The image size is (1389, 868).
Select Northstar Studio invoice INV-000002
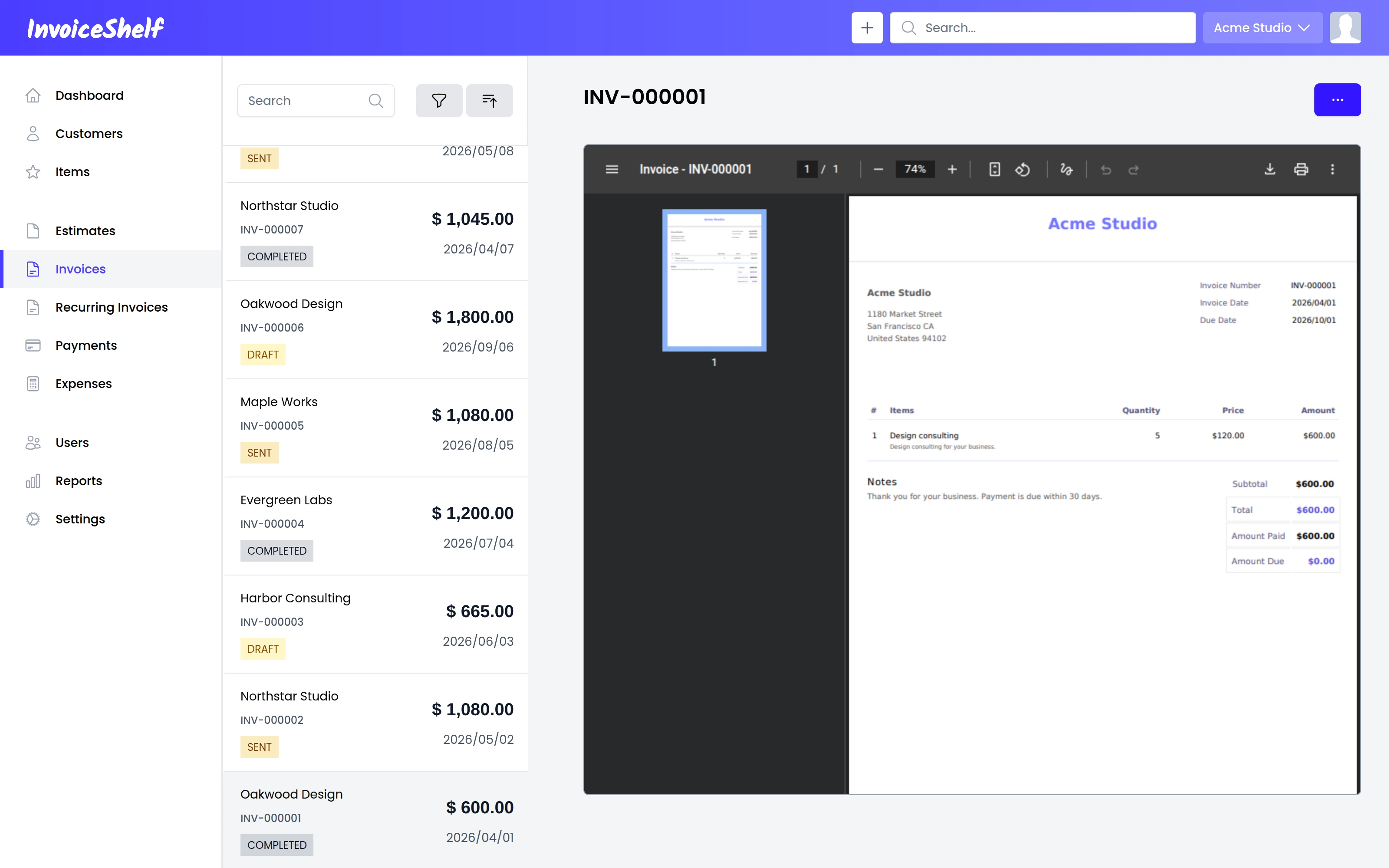[x=376, y=723]
